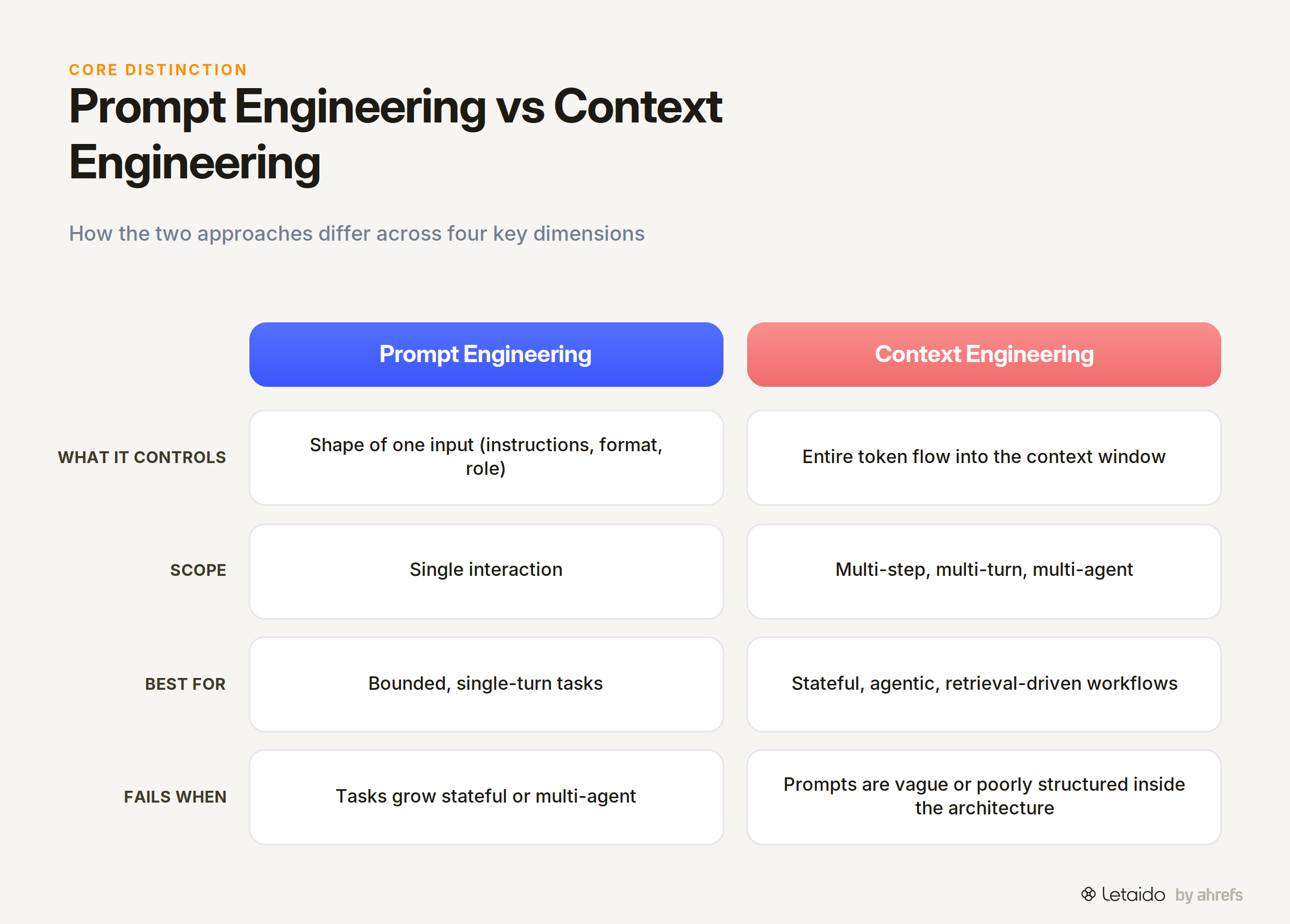This screenshot has height=924, width=1290.
Task: Click the 'Tasks grow stateful or multi-agent' cell
Action: pos(486,797)
